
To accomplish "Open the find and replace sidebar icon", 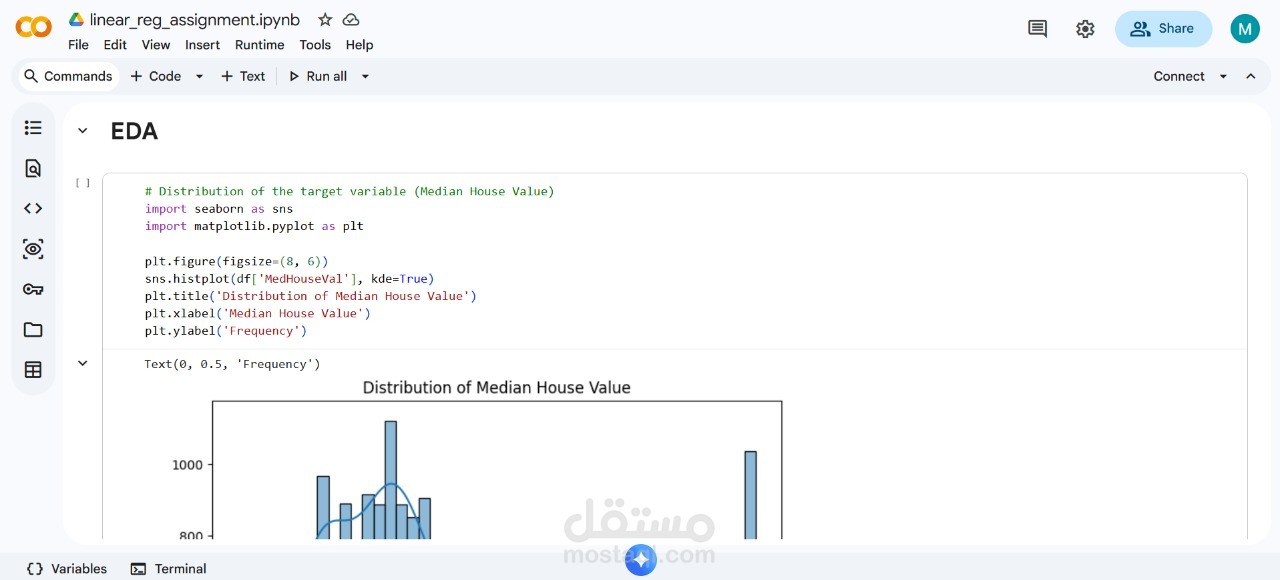I will click(x=33, y=168).
